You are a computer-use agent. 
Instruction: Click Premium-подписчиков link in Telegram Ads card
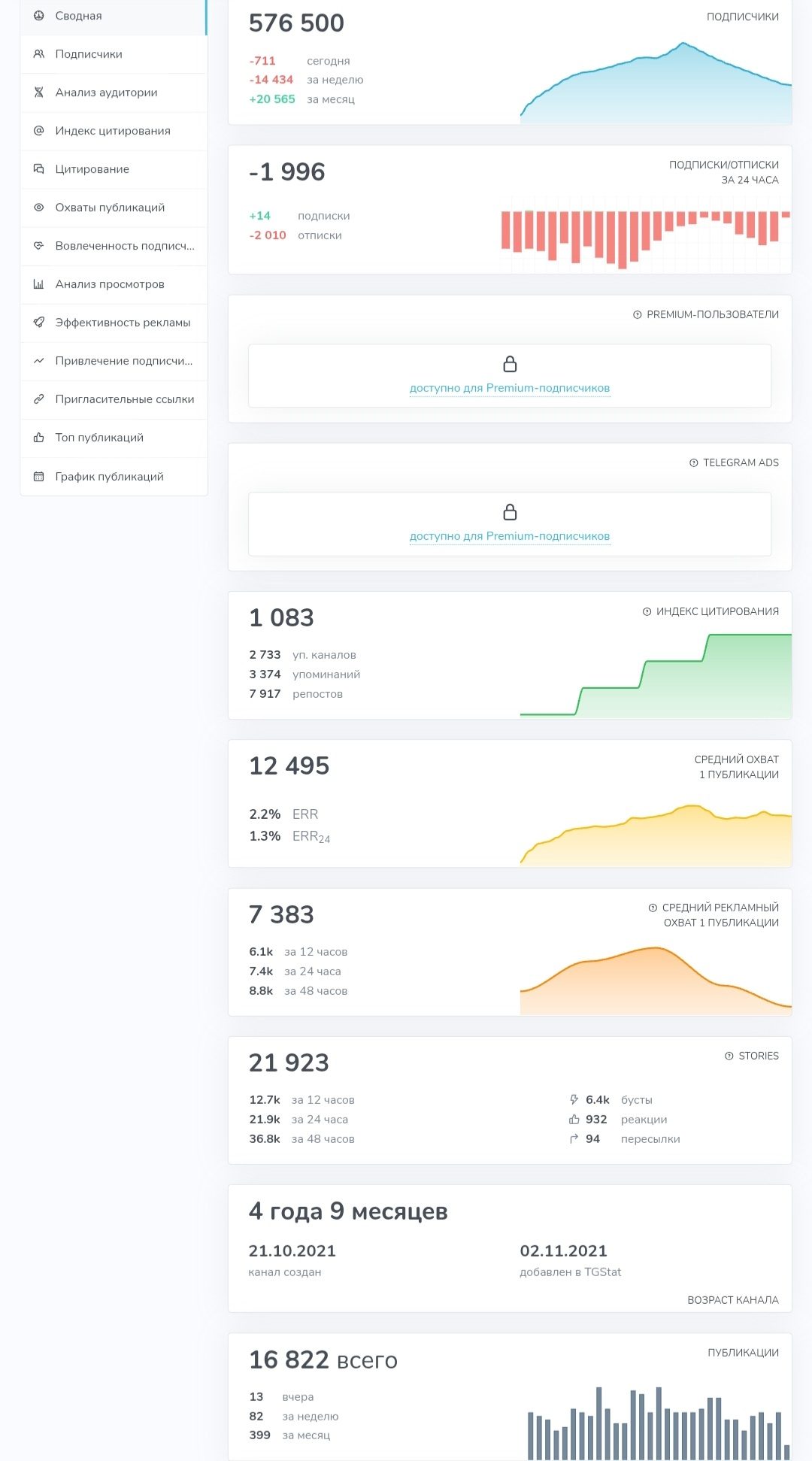510,536
